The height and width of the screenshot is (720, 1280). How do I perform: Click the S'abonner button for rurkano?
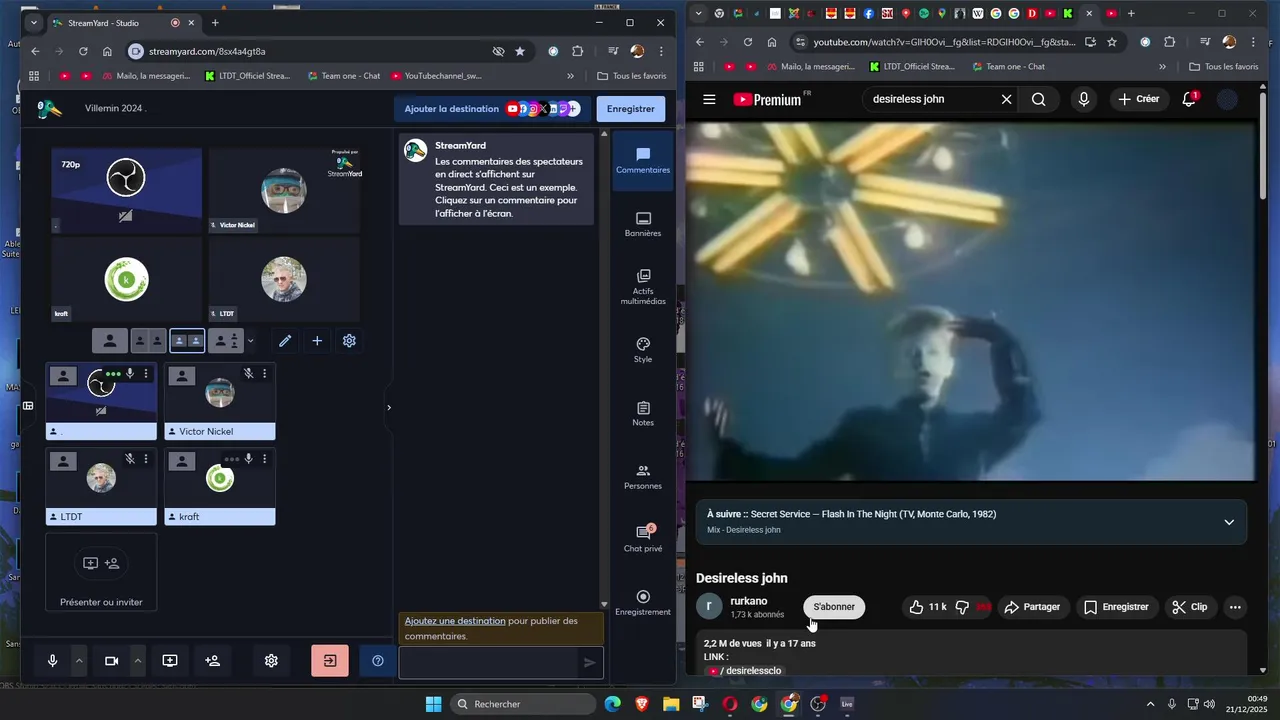point(834,607)
